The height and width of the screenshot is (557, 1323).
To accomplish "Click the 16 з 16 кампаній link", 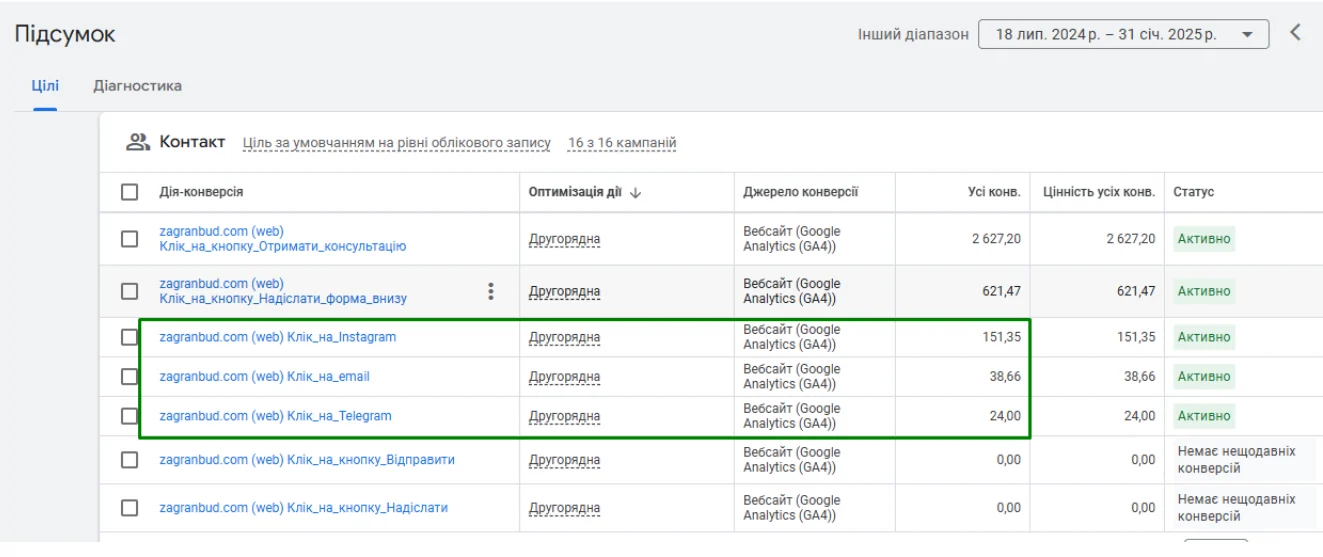I will tap(622, 143).
